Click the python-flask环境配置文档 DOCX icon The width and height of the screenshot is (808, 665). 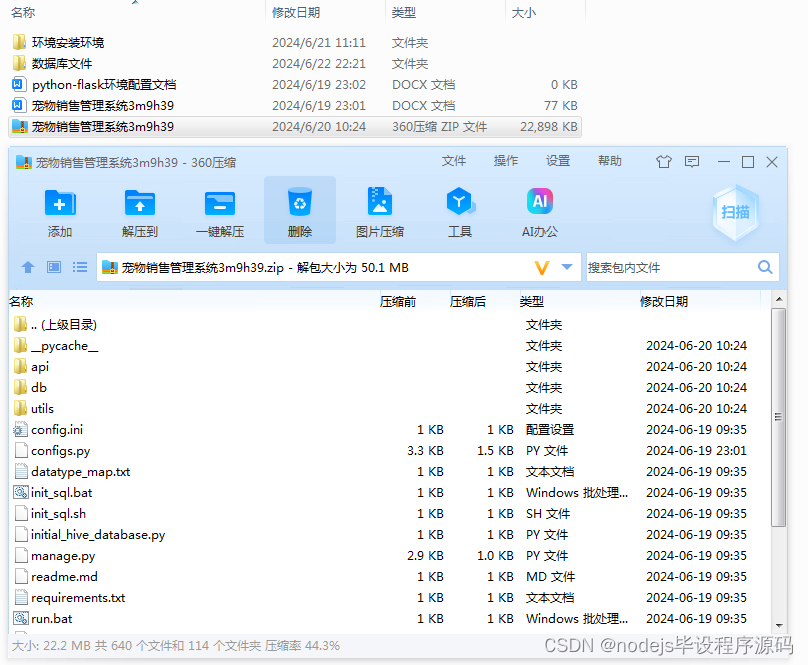(19, 84)
